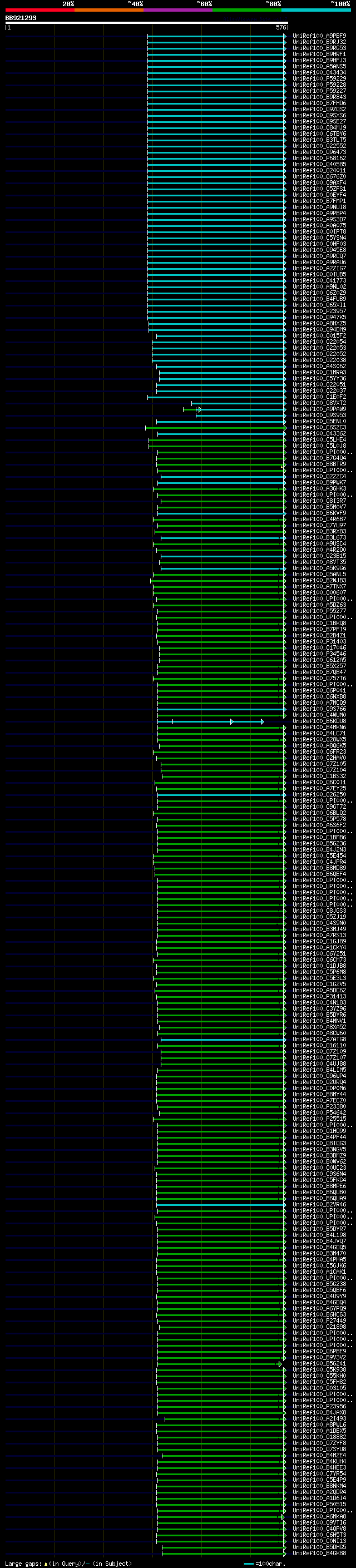Click the UniRef100_P59227 entry
The width and height of the screenshot is (356, 1568).
click(319, 91)
